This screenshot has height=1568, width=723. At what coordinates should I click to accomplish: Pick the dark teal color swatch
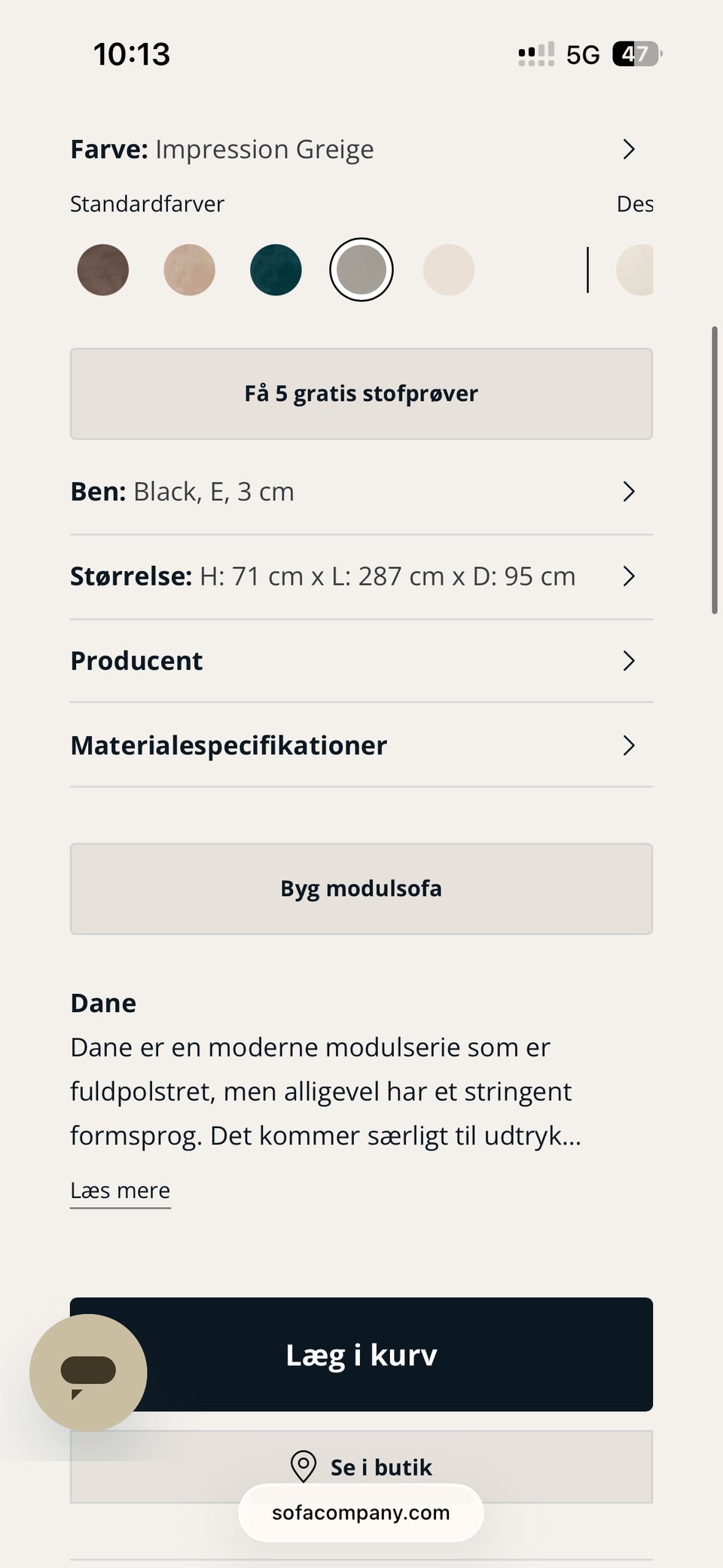click(x=276, y=270)
